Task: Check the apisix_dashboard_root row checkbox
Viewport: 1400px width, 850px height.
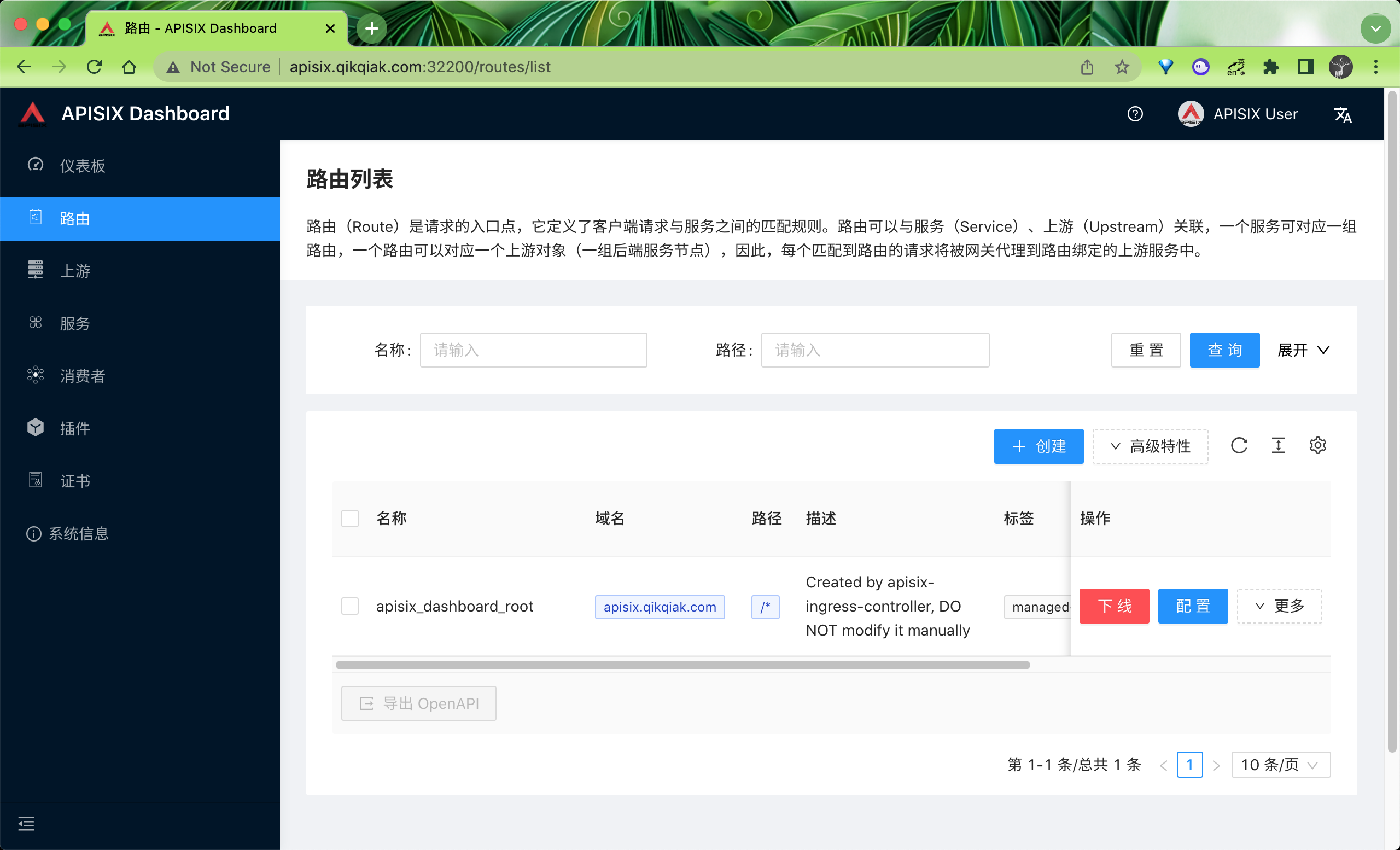Action: click(x=350, y=606)
